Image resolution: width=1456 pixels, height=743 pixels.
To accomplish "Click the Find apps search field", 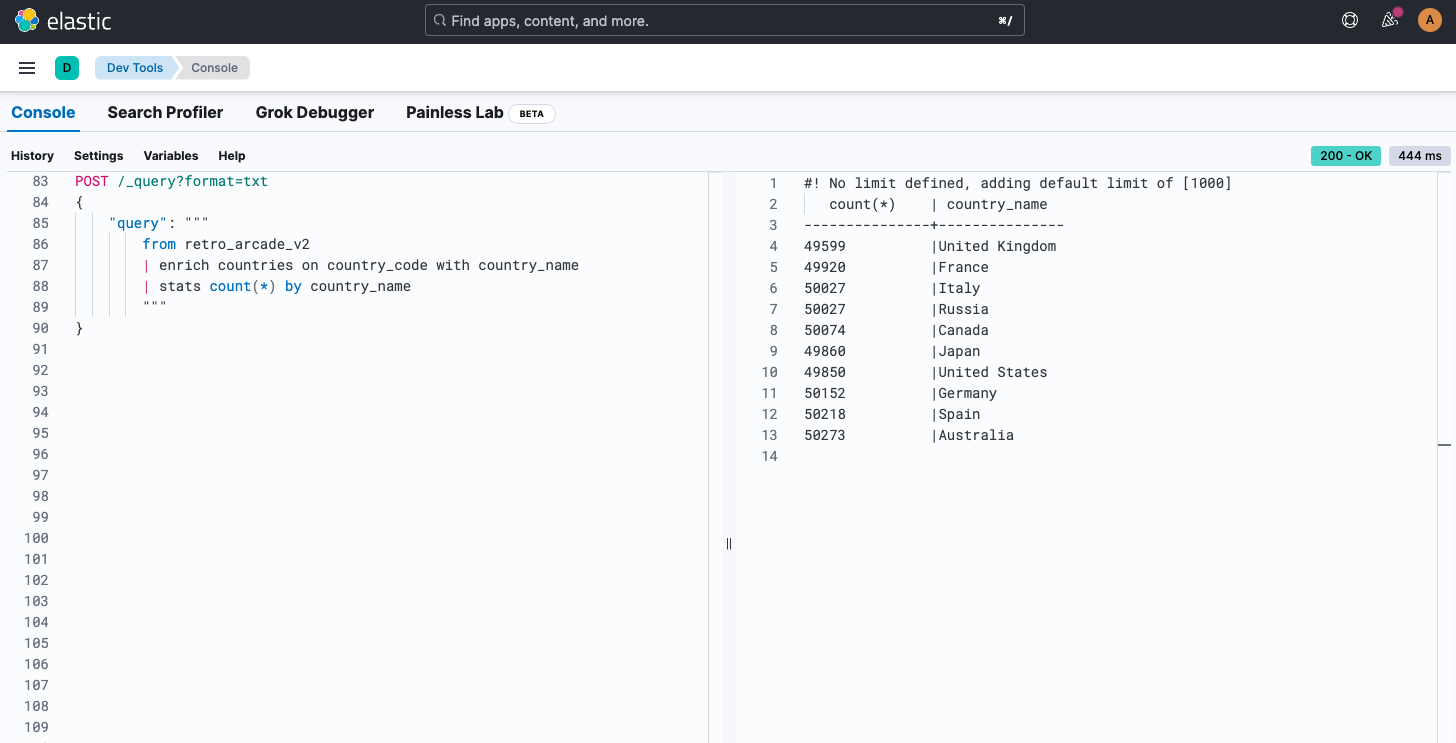I will tap(725, 20).
